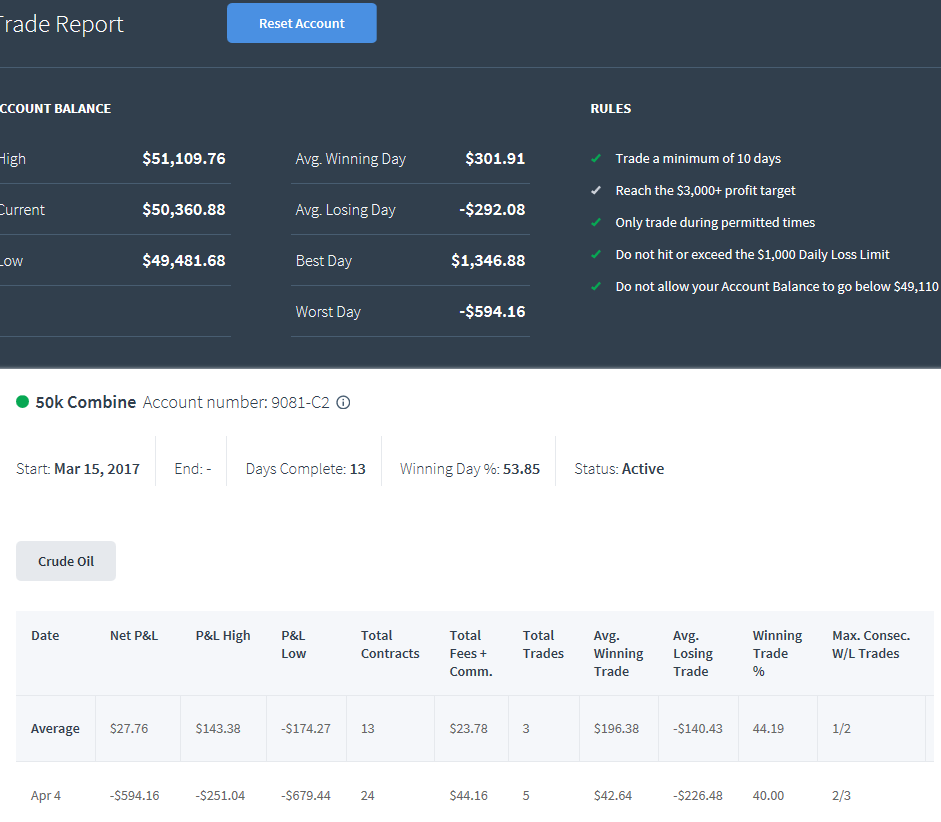The image size is (941, 822).
Task: Select the Crude Oil tab
Action: click(66, 561)
